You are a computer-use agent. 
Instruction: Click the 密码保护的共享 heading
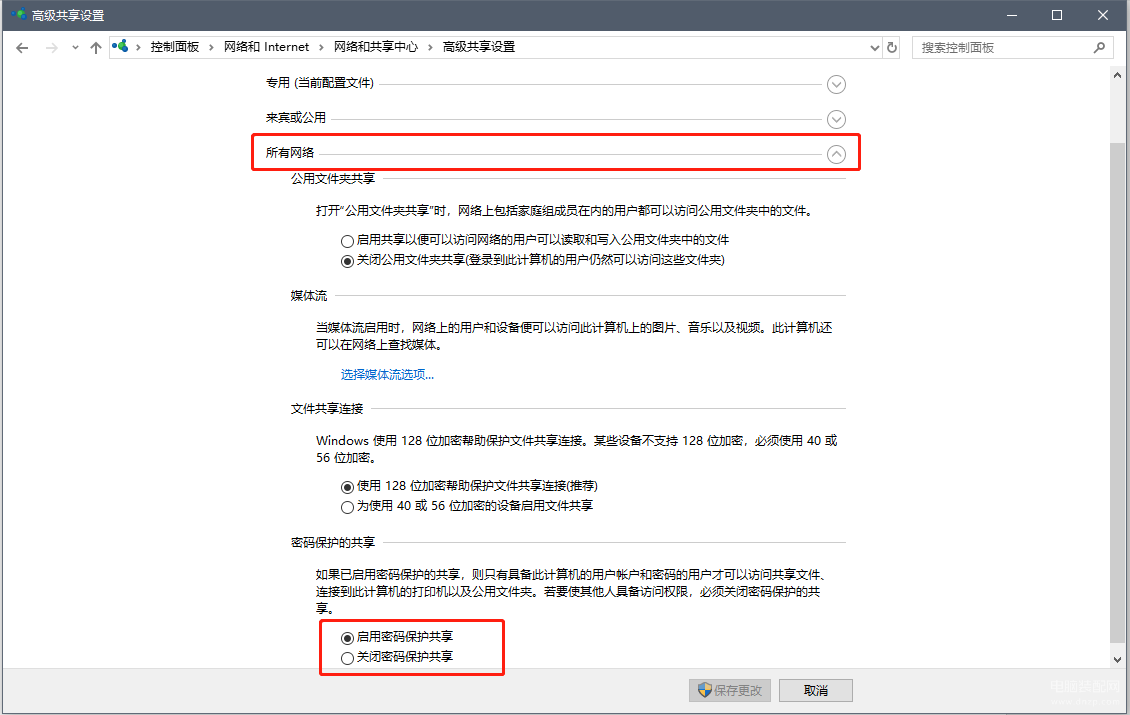pyautogui.click(x=333, y=542)
